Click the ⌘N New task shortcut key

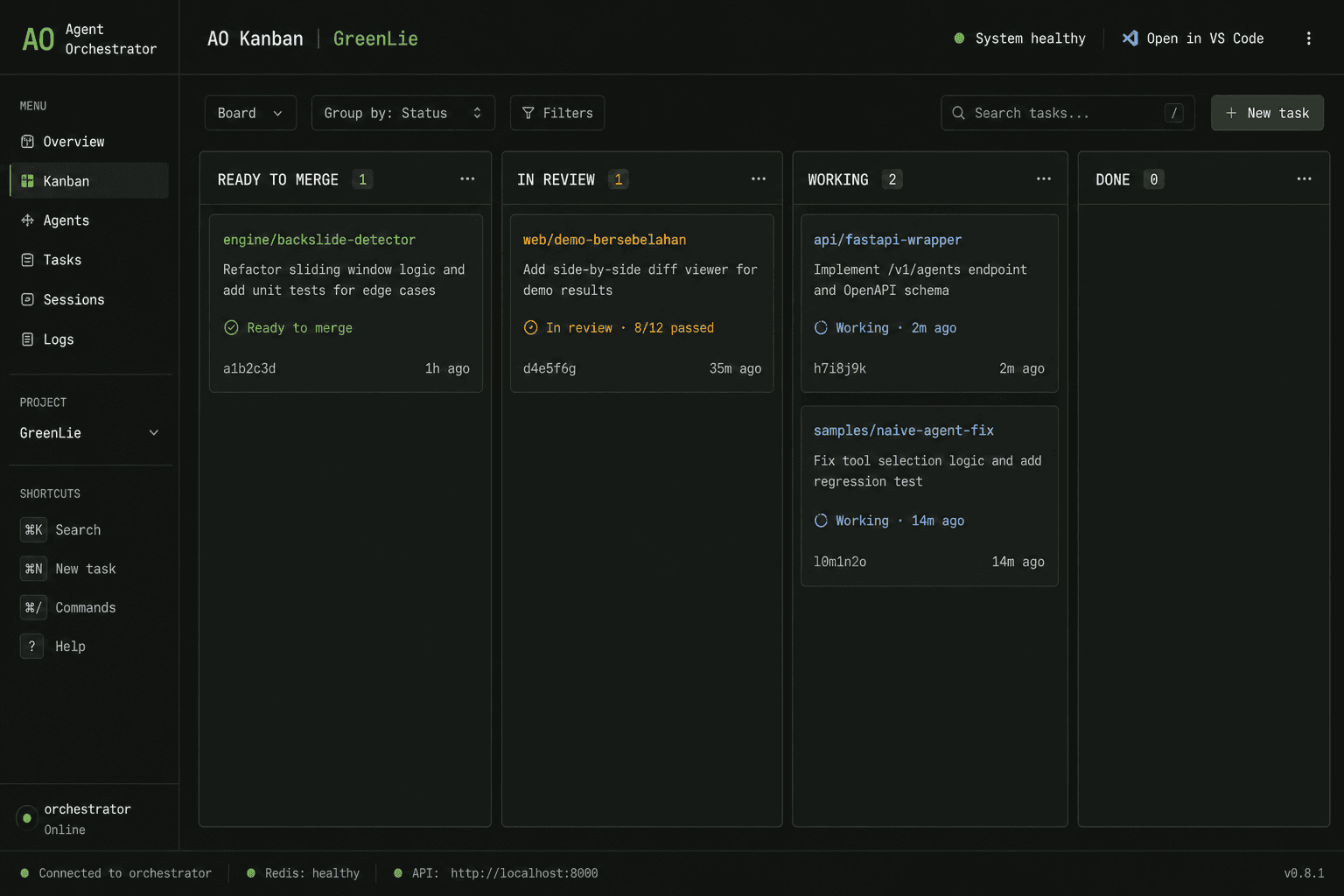tap(33, 569)
